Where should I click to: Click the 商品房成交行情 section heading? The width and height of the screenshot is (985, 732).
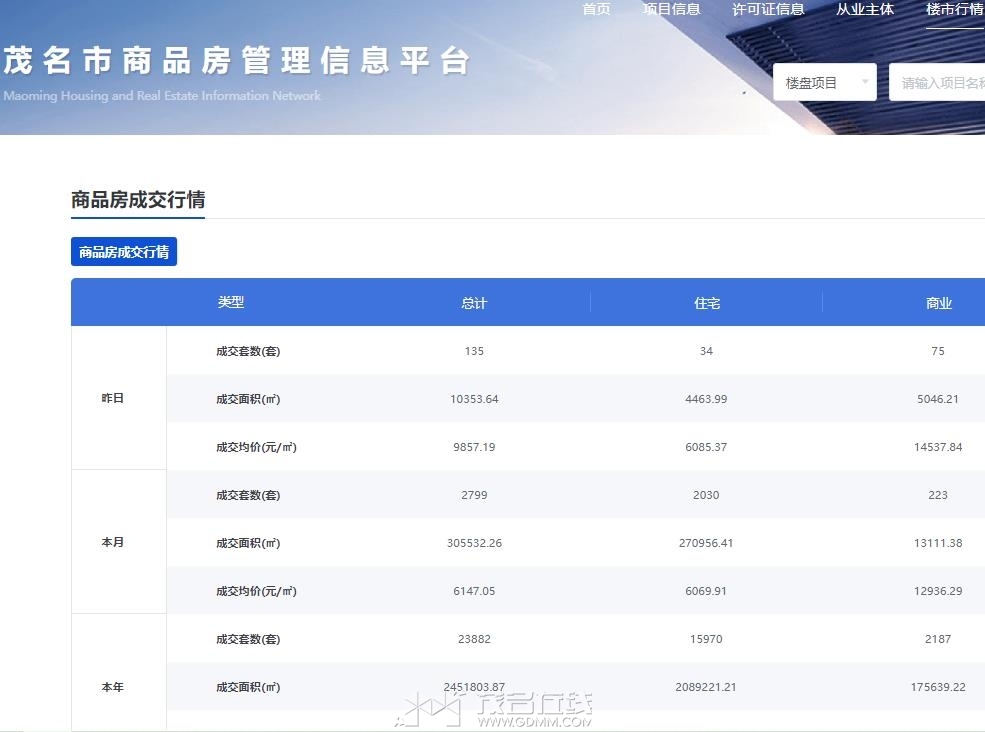[138, 200]
